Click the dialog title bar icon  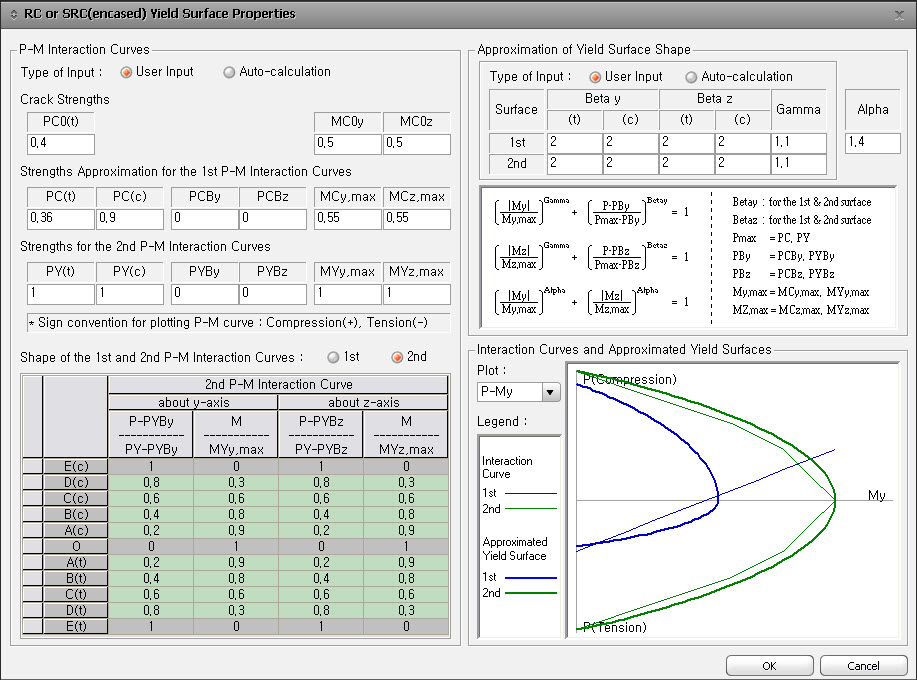(13, 14)
